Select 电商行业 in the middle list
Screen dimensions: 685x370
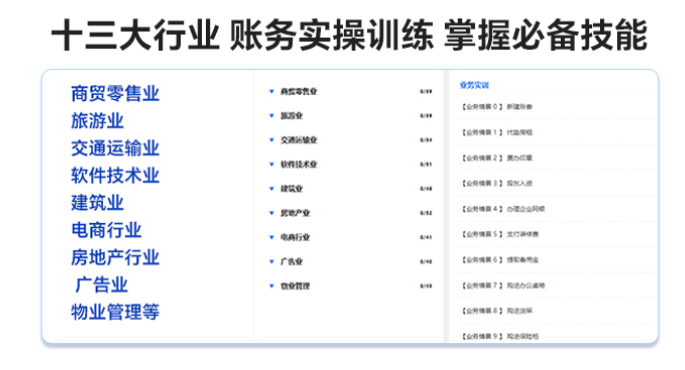tap(295, 237)
